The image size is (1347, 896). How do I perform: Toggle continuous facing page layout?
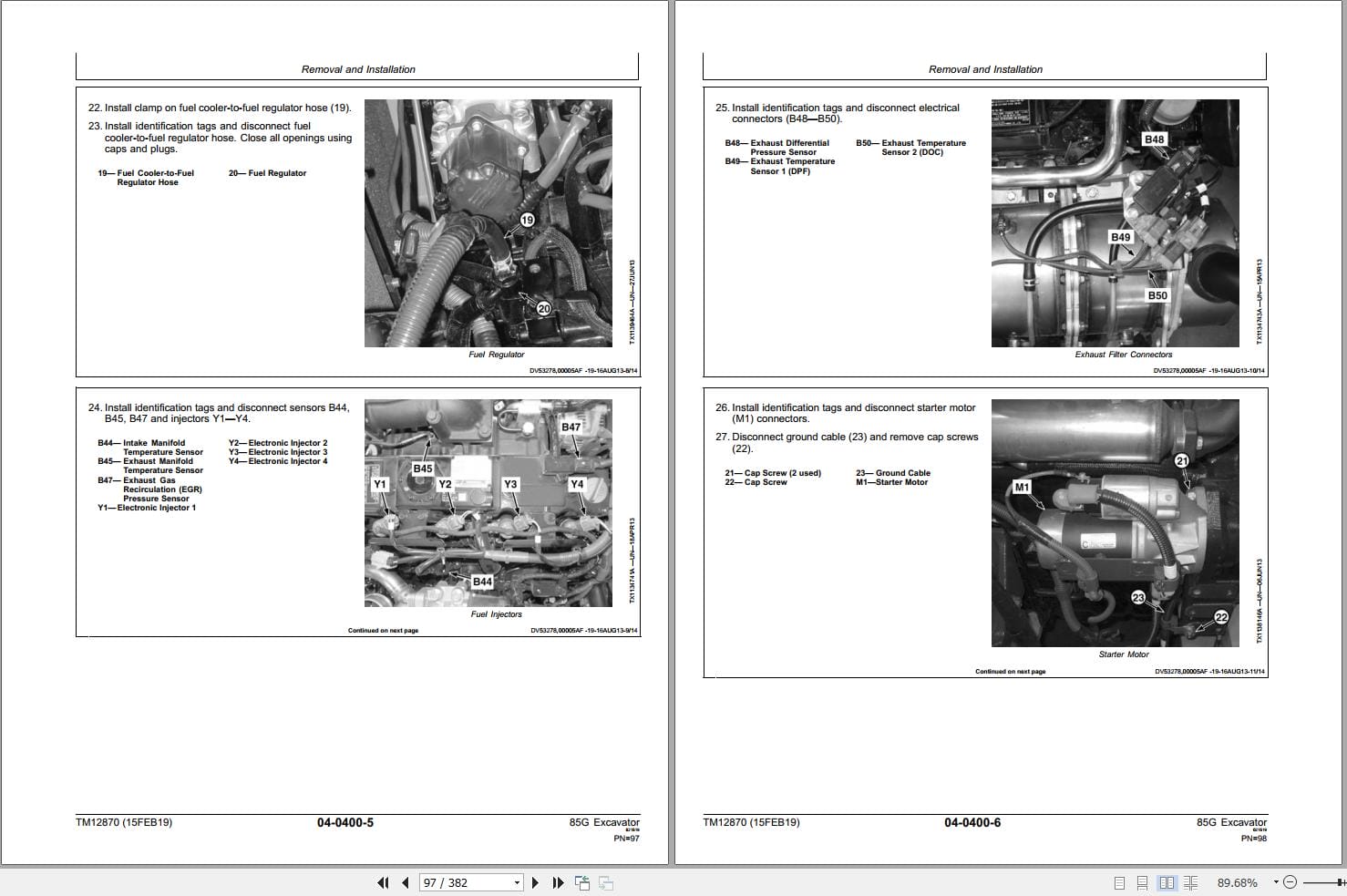tap(1191, 882)
